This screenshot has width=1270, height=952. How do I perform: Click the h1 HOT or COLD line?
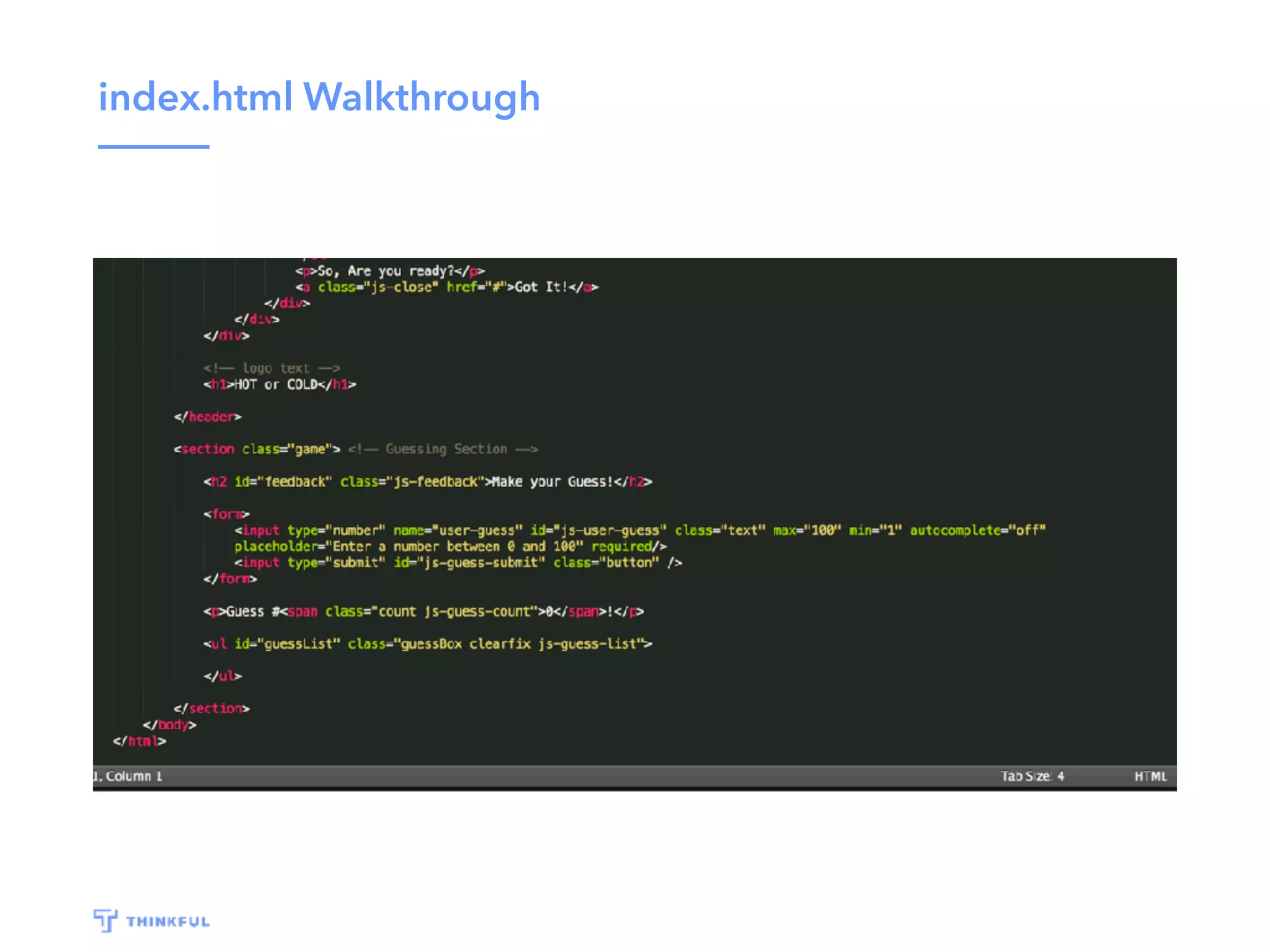click(280, 384)
